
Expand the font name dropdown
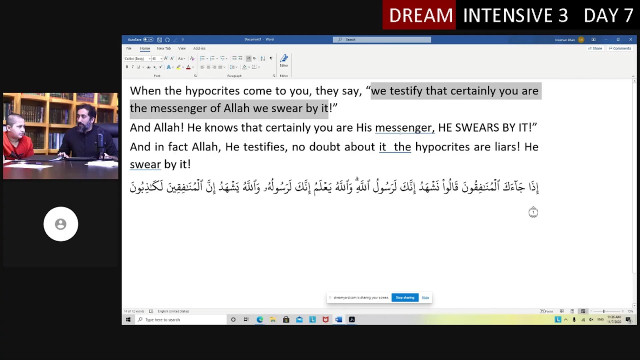click(x=149, y=59)
